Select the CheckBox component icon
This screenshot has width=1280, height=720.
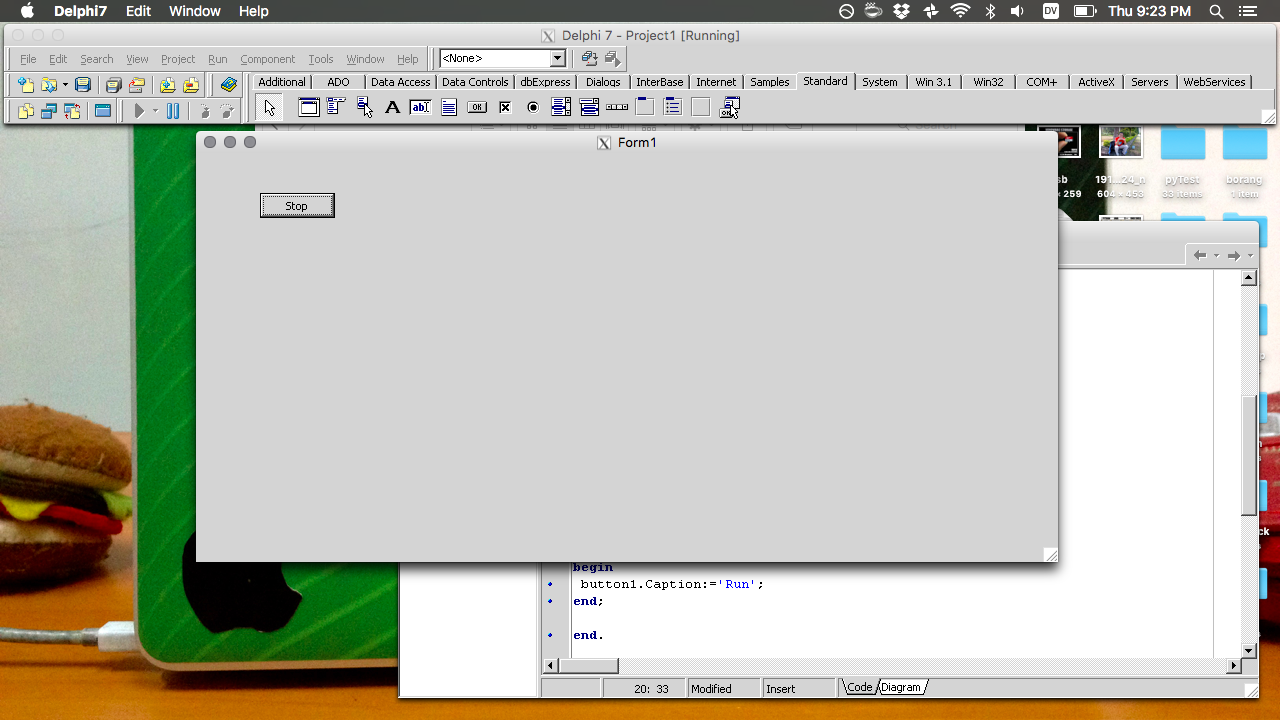[x=505, y=107]
